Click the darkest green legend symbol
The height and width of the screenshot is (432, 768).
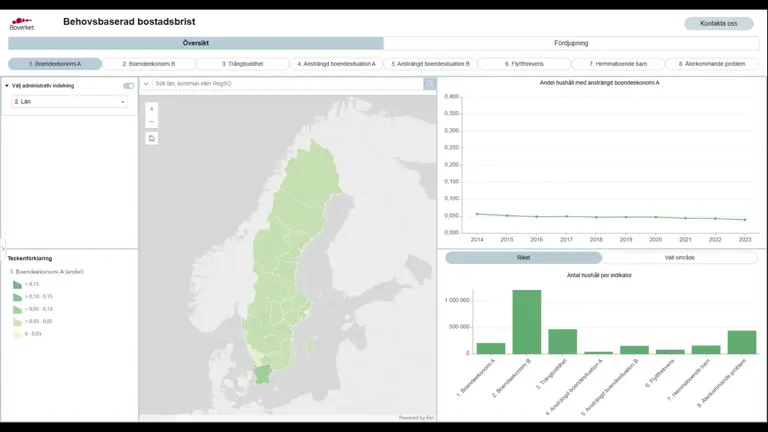pyautogui.click(x=17, y=285)
